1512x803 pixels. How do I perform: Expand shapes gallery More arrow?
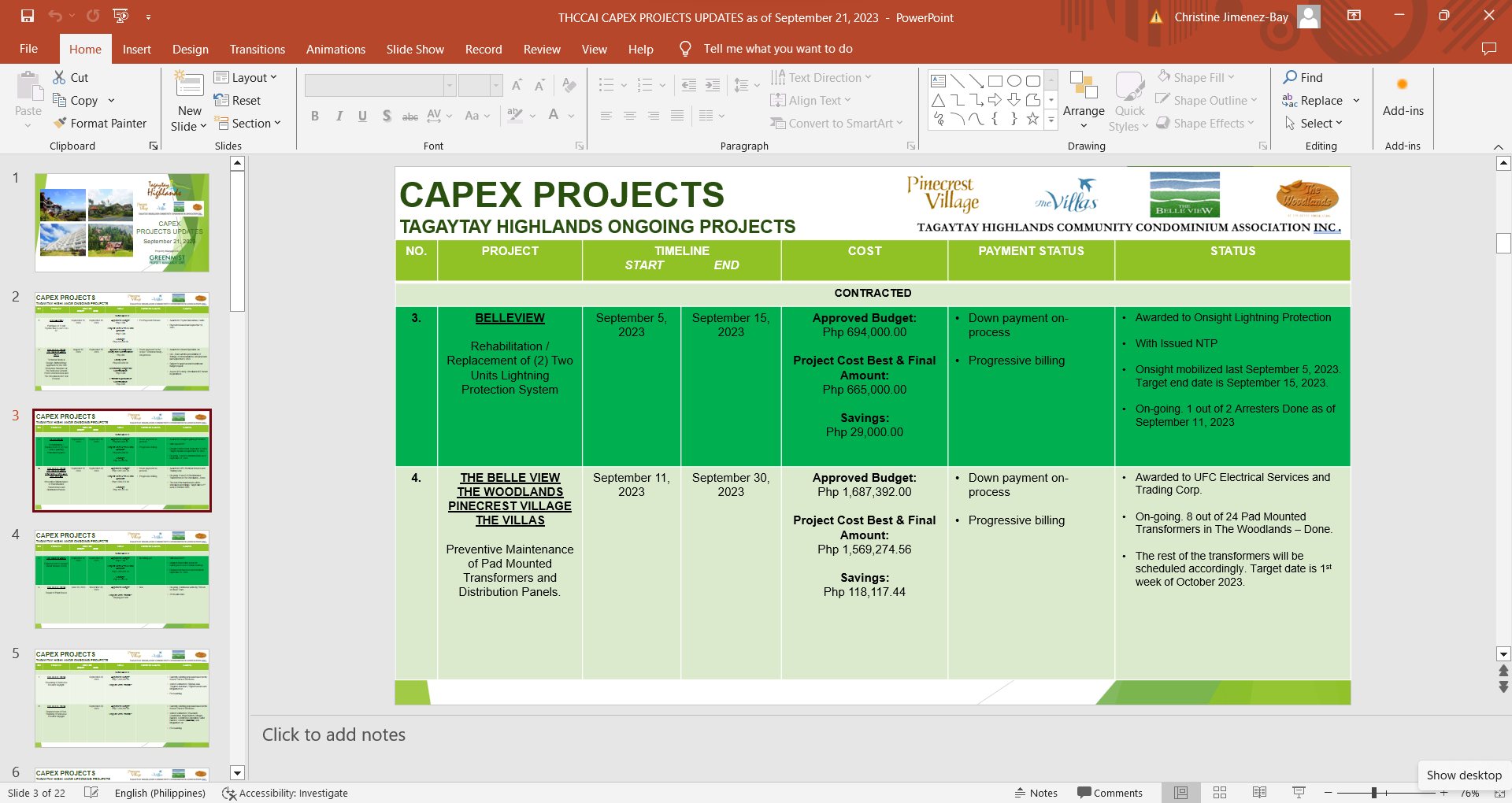[x=1051, y=120]
